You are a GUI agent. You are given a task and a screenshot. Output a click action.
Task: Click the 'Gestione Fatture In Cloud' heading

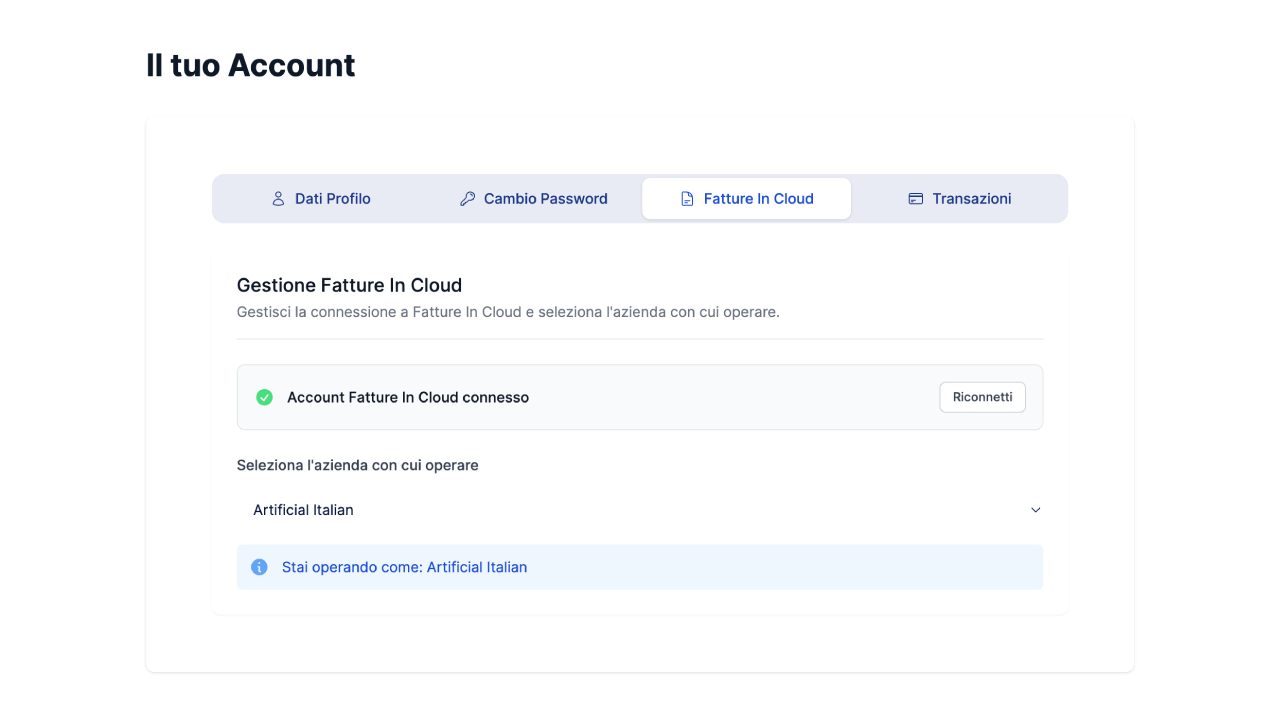coord(349,286)
